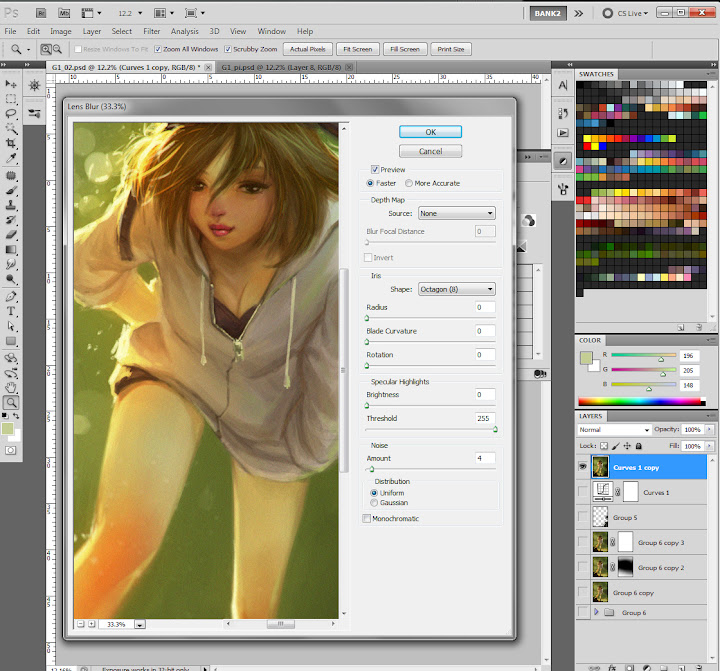Select the Lasso tool

point(11,114)
